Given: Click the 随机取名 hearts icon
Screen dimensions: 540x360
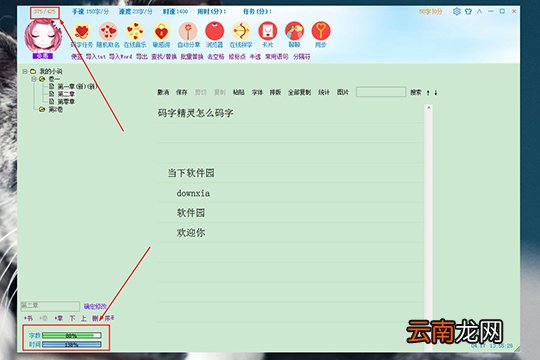Looking at the screenshot, I should tap(108, 31).
